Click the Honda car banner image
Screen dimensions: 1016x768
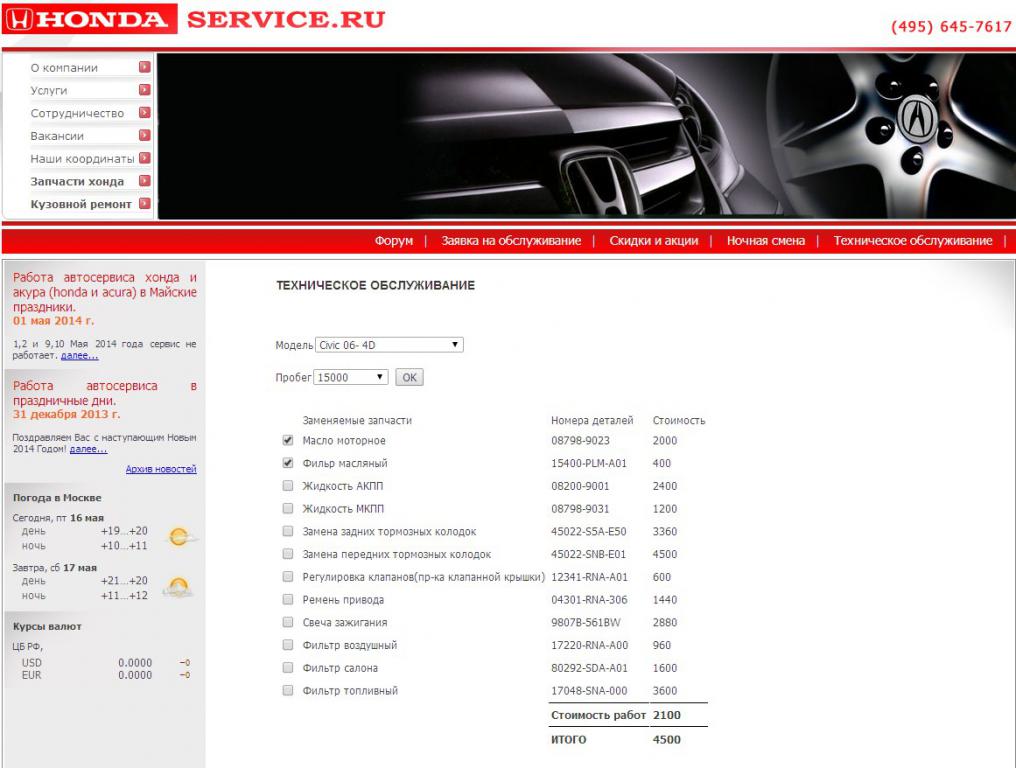[x=586, y=136]
